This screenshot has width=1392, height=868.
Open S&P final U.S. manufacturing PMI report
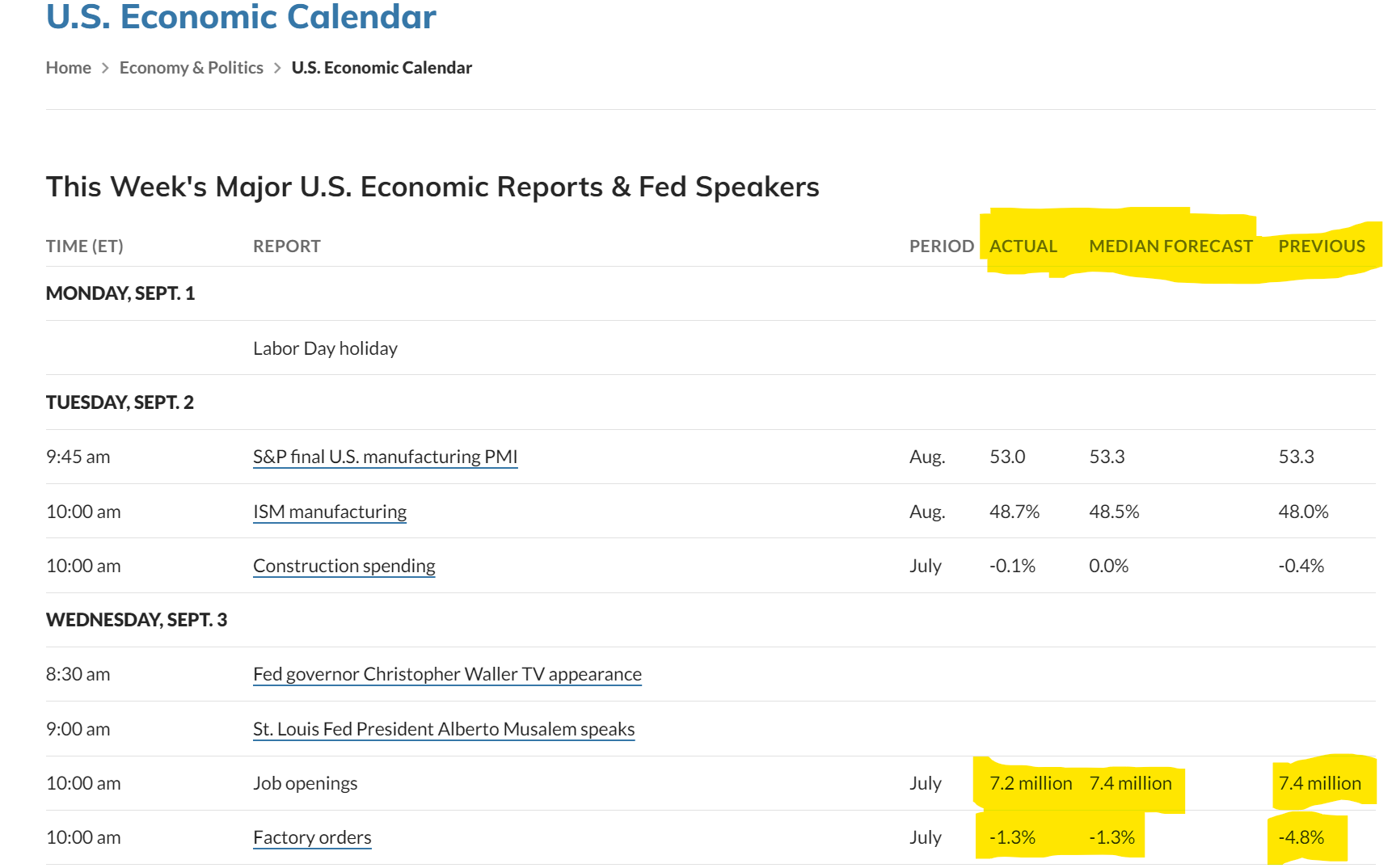pos(385,457)
